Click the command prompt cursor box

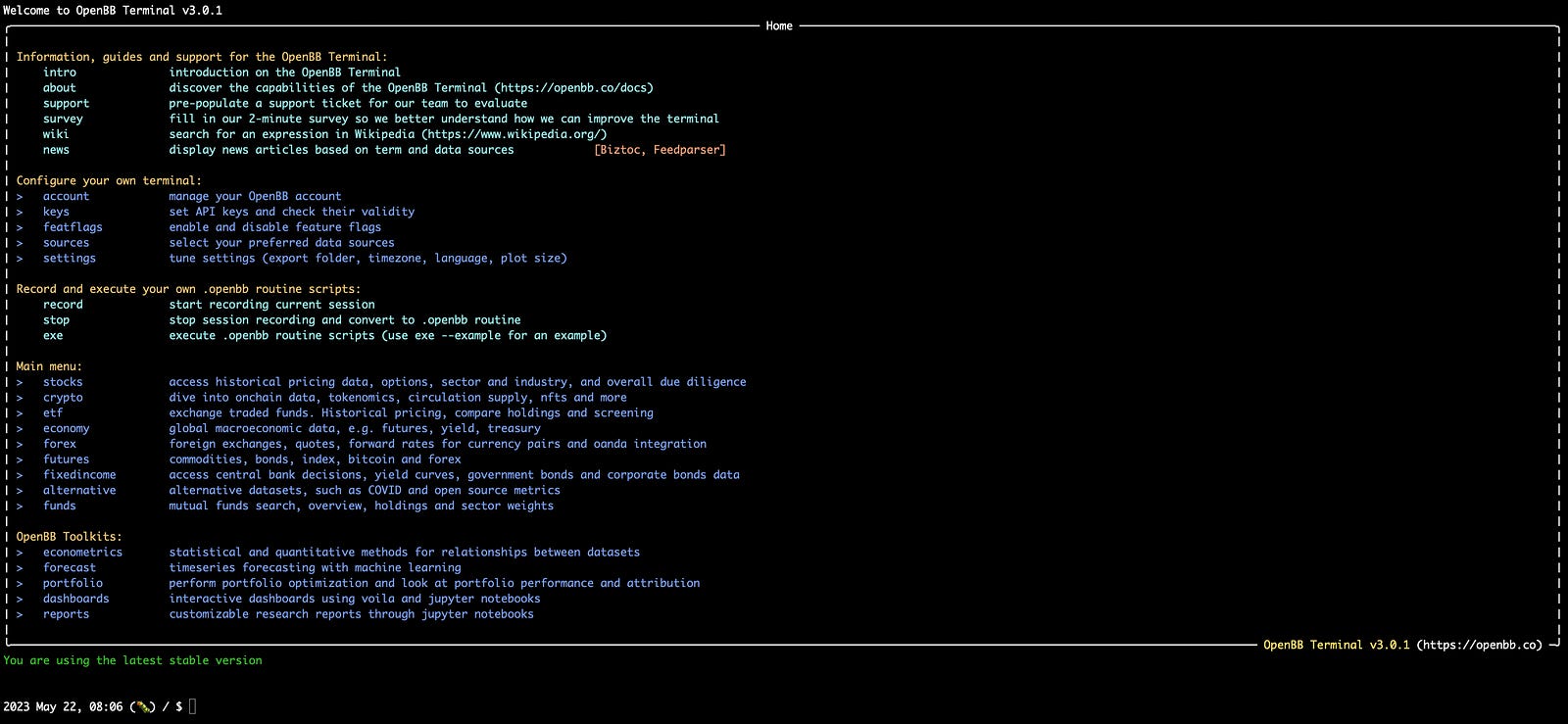192,706
